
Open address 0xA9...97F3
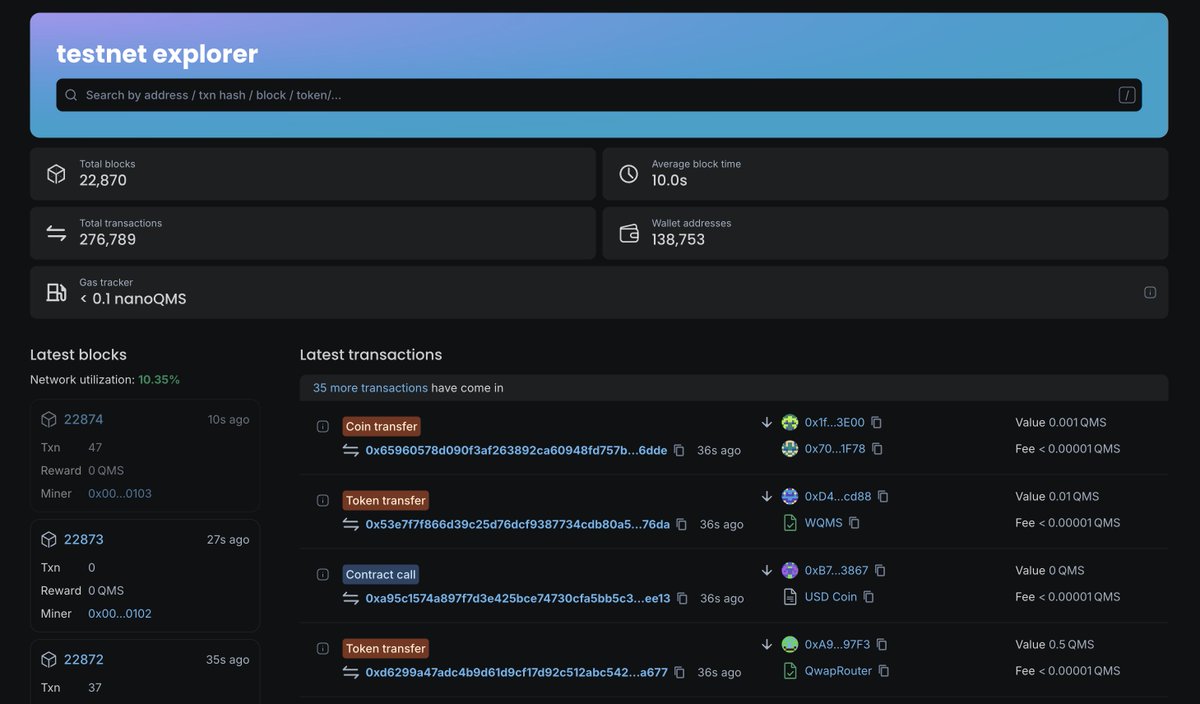[x=837, y=644]
